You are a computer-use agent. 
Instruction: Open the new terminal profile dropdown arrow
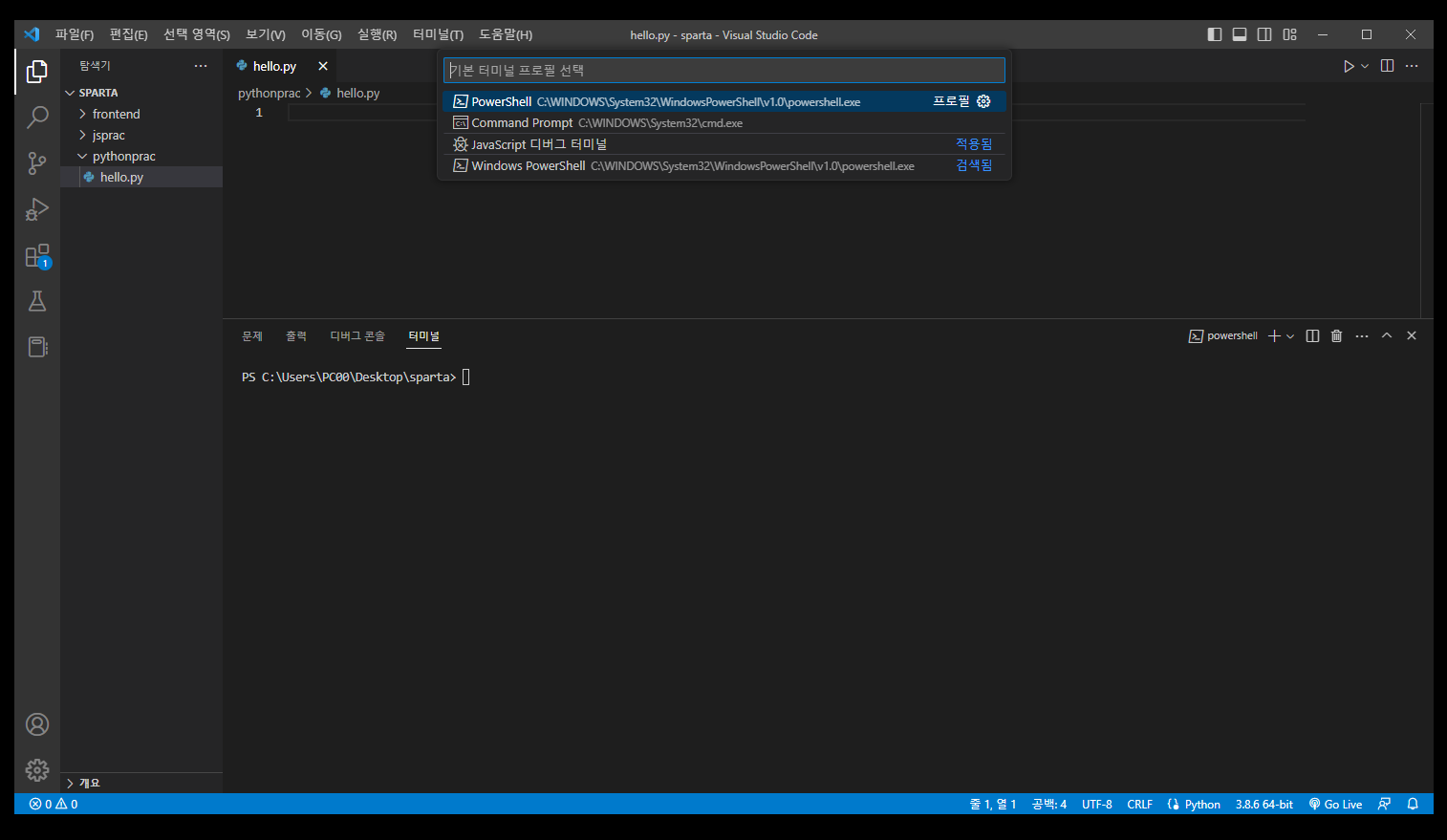tap(1290, 336)
